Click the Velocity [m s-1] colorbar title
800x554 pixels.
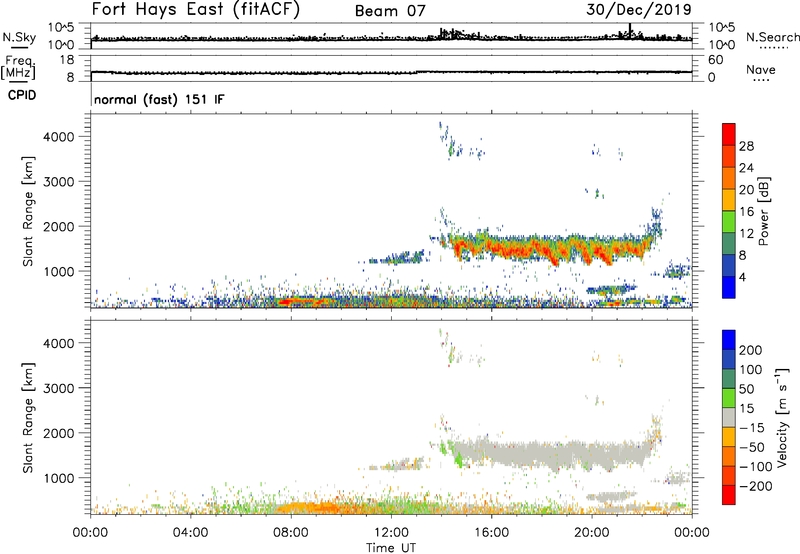(782, 417)
